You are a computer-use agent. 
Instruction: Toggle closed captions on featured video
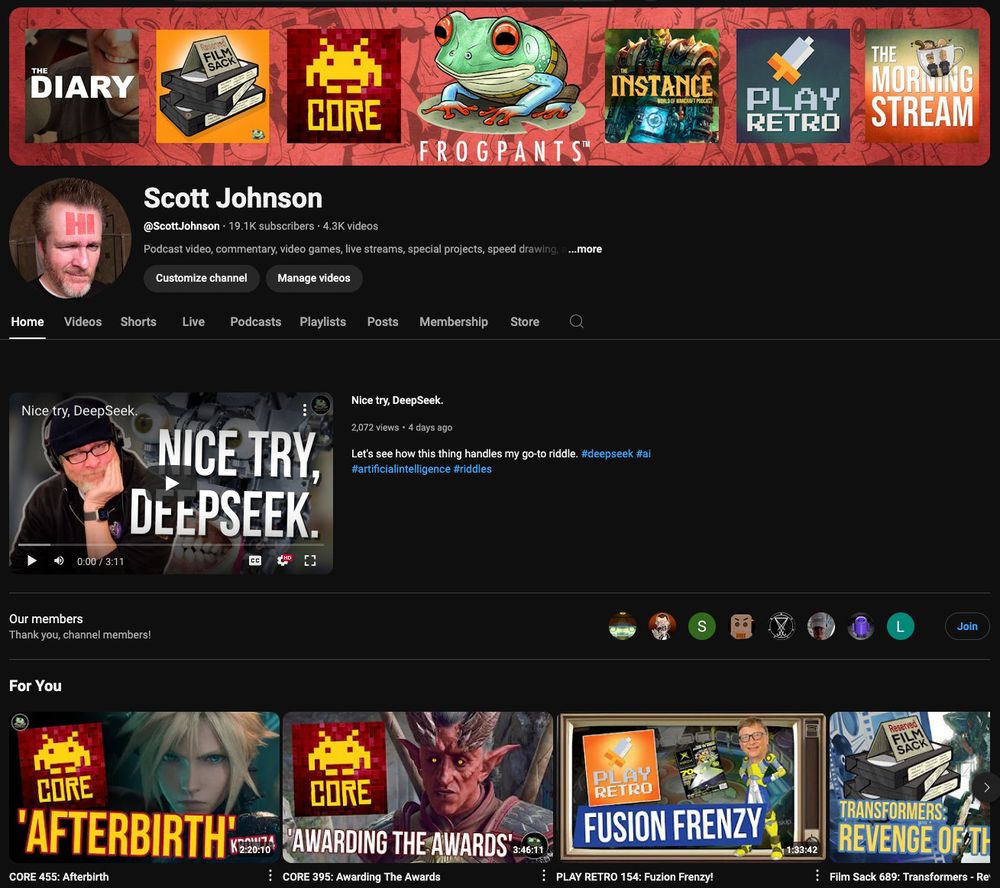tap(255, 560)
